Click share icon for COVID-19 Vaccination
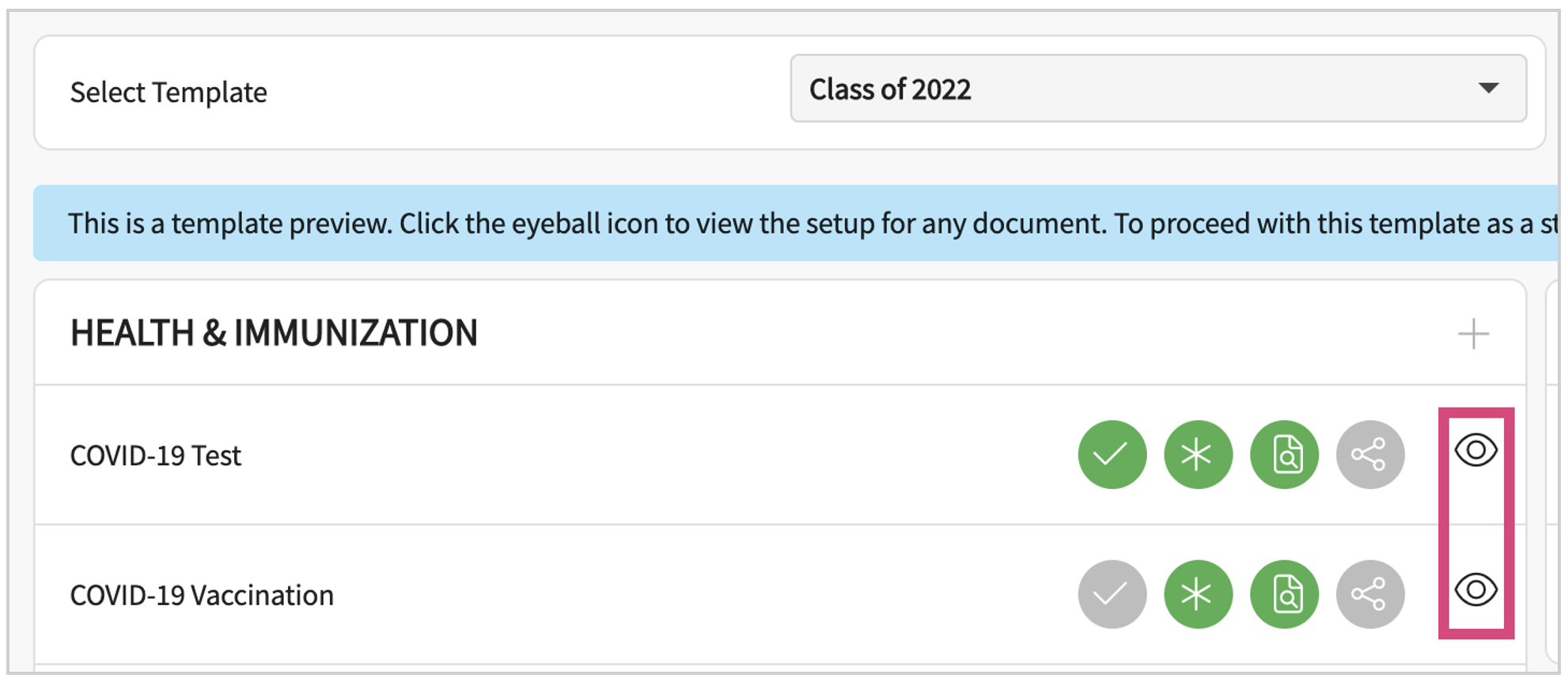The image size is (1568, 682). pyautogui.click(x=1370, y=594)
